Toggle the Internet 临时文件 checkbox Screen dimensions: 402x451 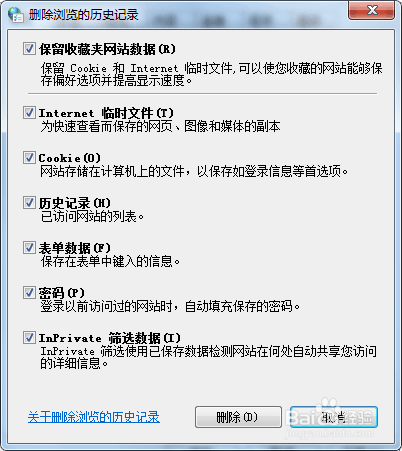[x=29, y=112]
